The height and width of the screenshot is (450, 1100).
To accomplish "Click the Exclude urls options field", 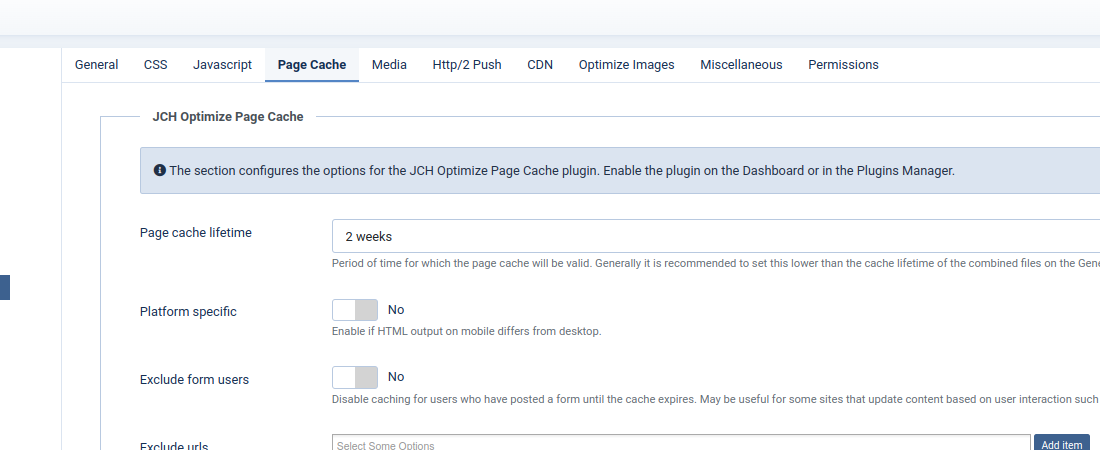I will click(681, 444).
